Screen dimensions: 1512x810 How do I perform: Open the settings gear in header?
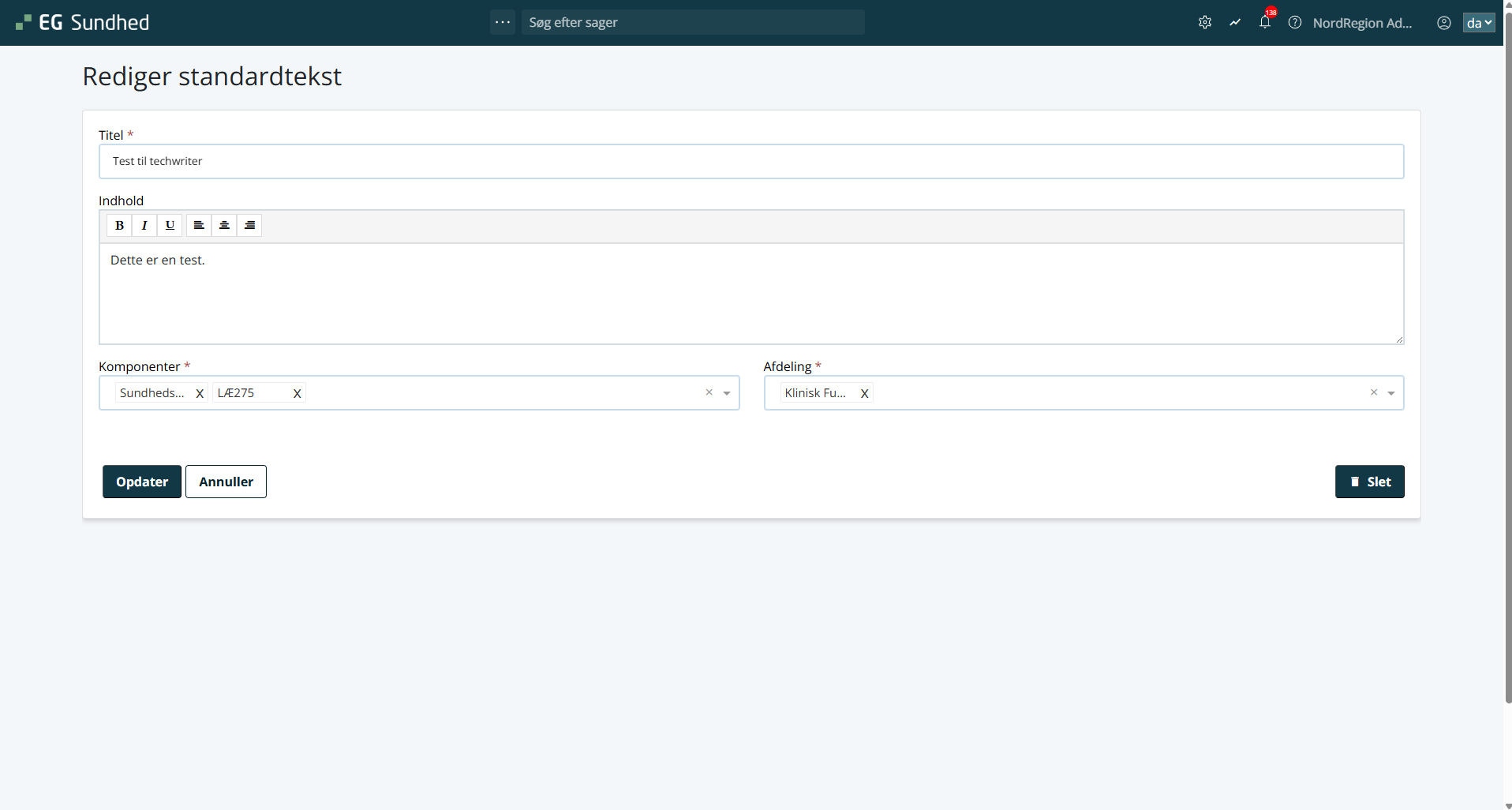[x=1204, y=23]
